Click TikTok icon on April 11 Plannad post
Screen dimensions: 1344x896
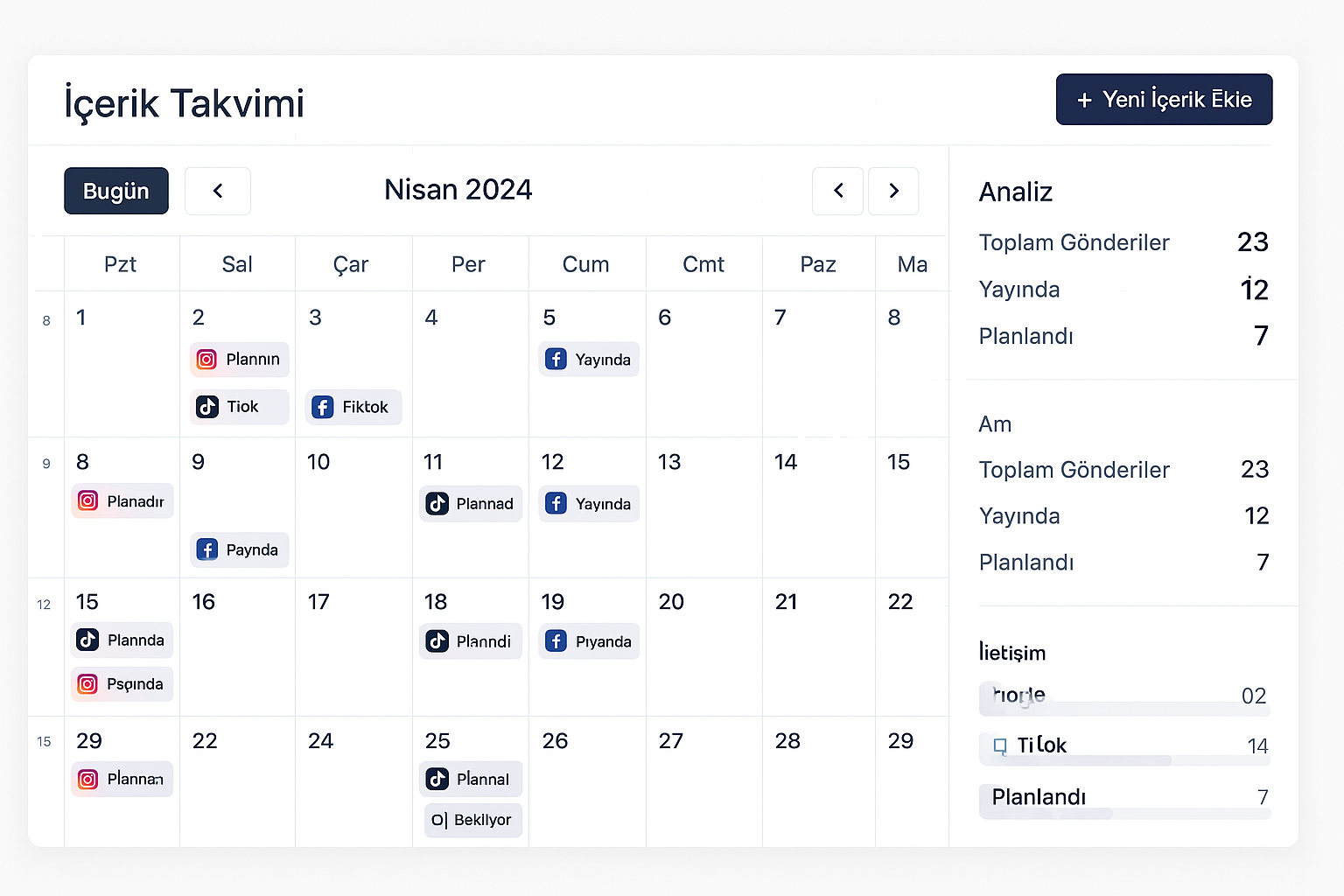click(x=437, y=503)
